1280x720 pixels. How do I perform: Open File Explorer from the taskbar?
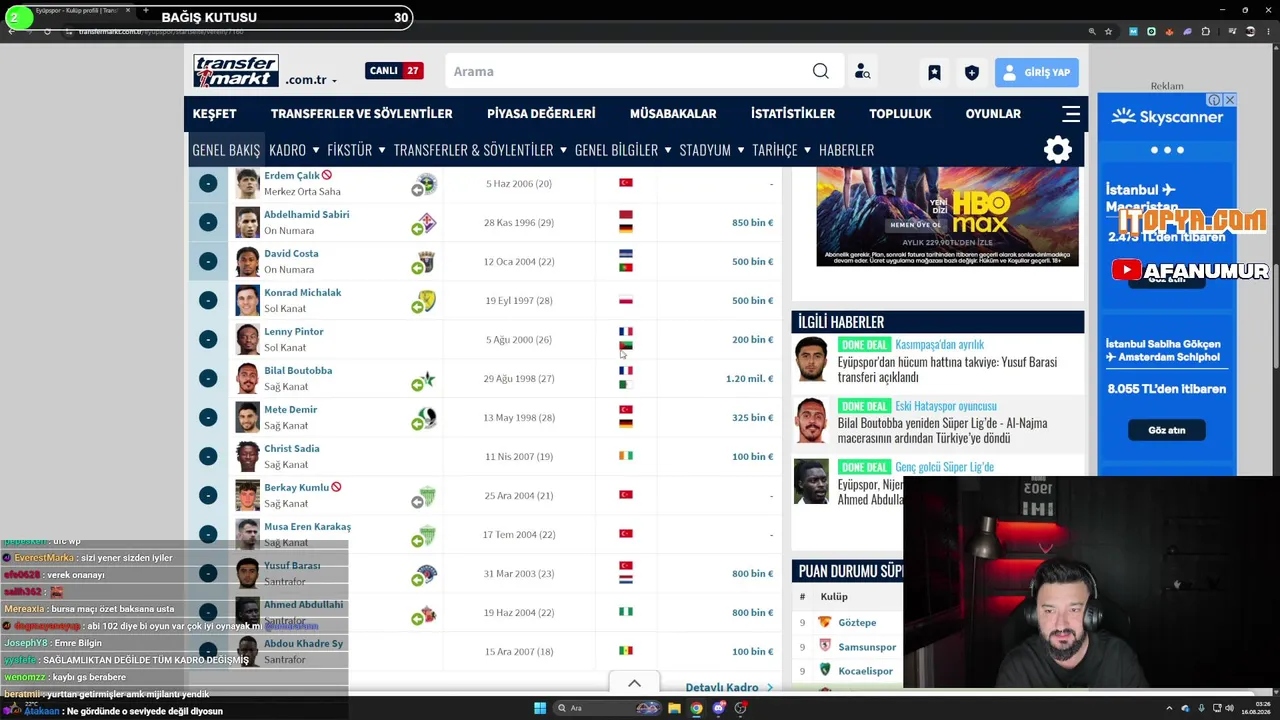(674, 708)
